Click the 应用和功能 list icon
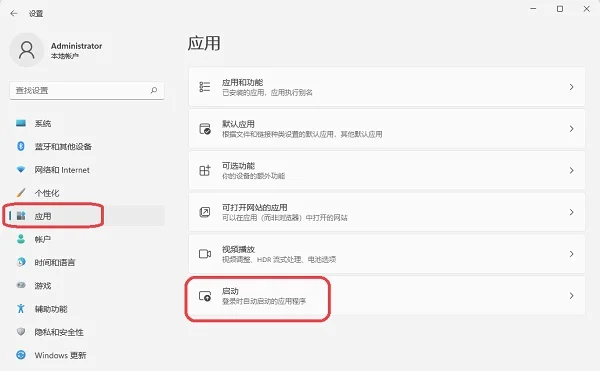The height and width of the screenshot is (371, 600). pyautogui.click(x=205, y=87)
